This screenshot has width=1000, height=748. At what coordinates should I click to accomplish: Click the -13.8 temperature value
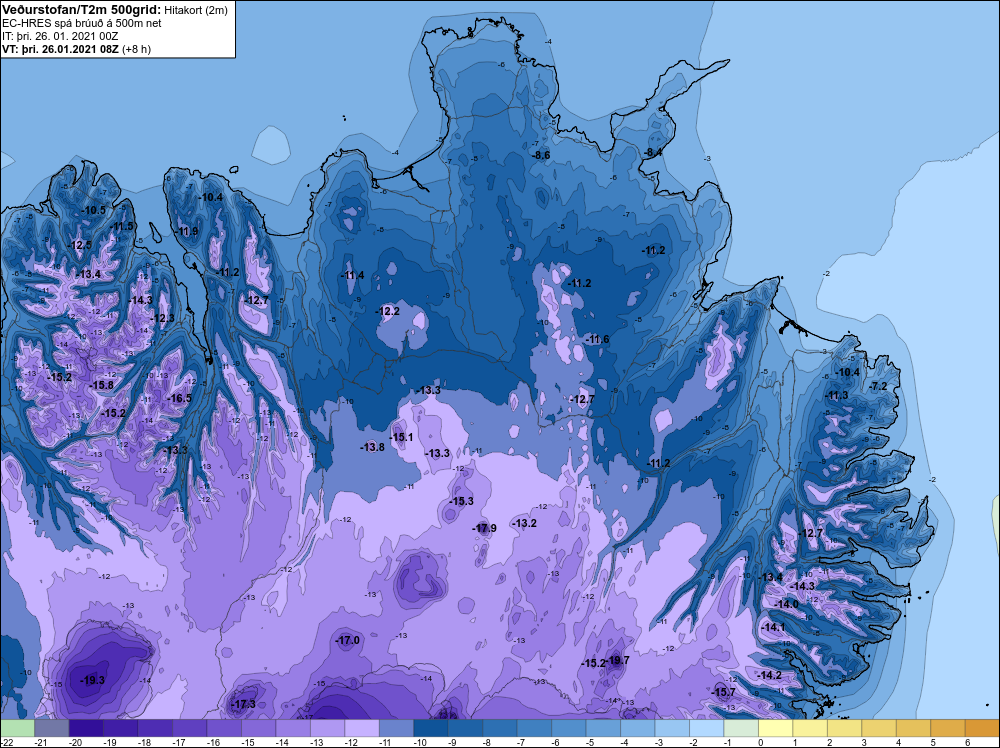pyautogui.click(x=372, y=447)
